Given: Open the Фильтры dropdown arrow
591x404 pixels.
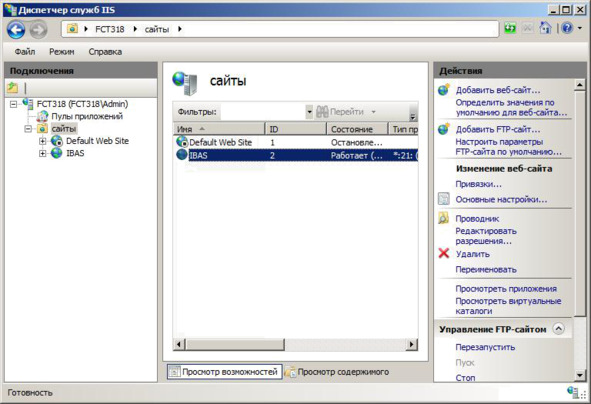Looking at the screenshot, I should click(x=309, y=112).
